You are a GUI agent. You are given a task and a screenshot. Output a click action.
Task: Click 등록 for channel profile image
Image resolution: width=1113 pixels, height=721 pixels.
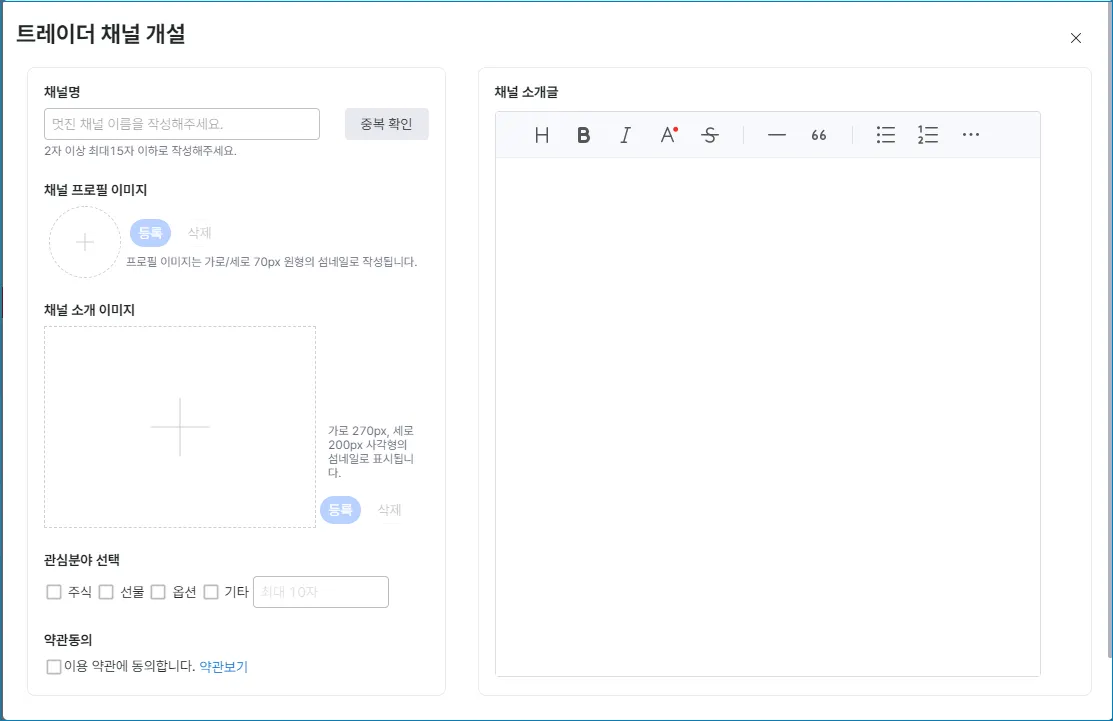150,233
